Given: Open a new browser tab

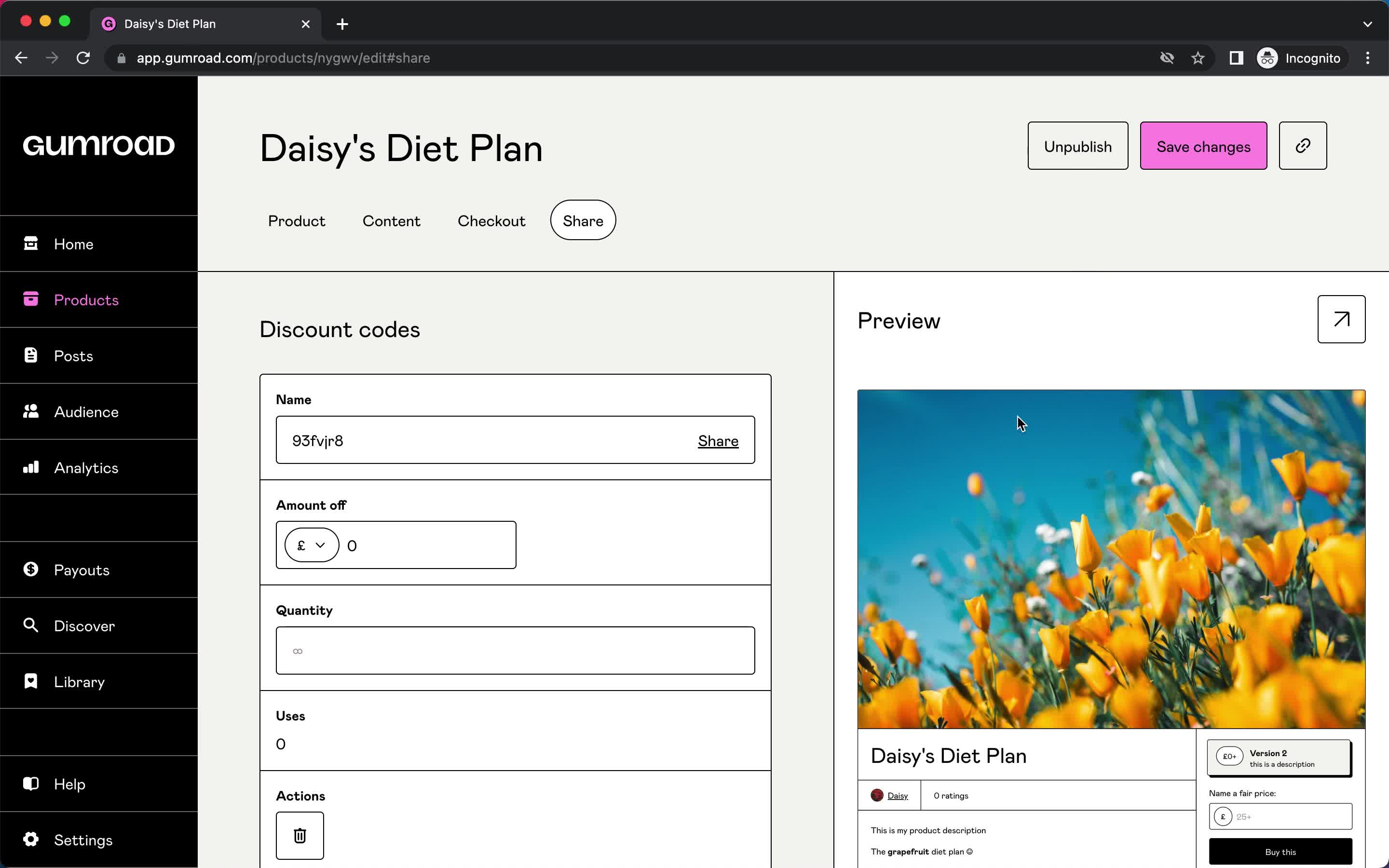Looking at the screenshot, I should tap(342, 24).
